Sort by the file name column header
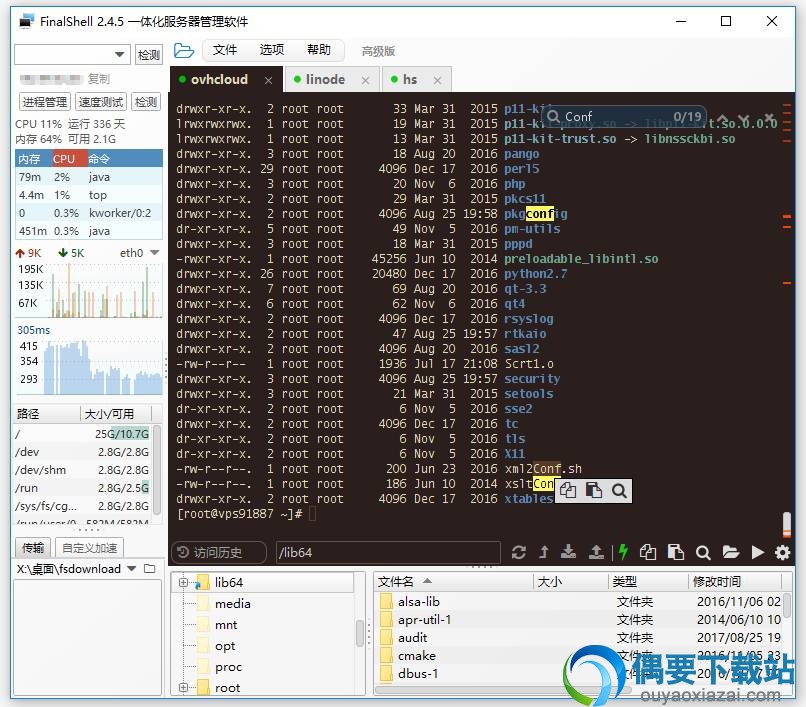This screenshot has width=806, height=707. (452, 582)
